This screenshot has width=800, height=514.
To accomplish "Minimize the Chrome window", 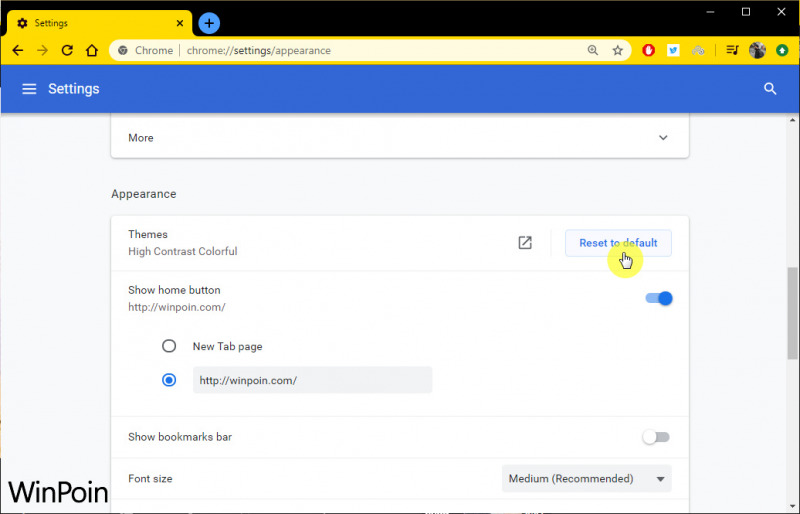I will (x=710, y=12).
